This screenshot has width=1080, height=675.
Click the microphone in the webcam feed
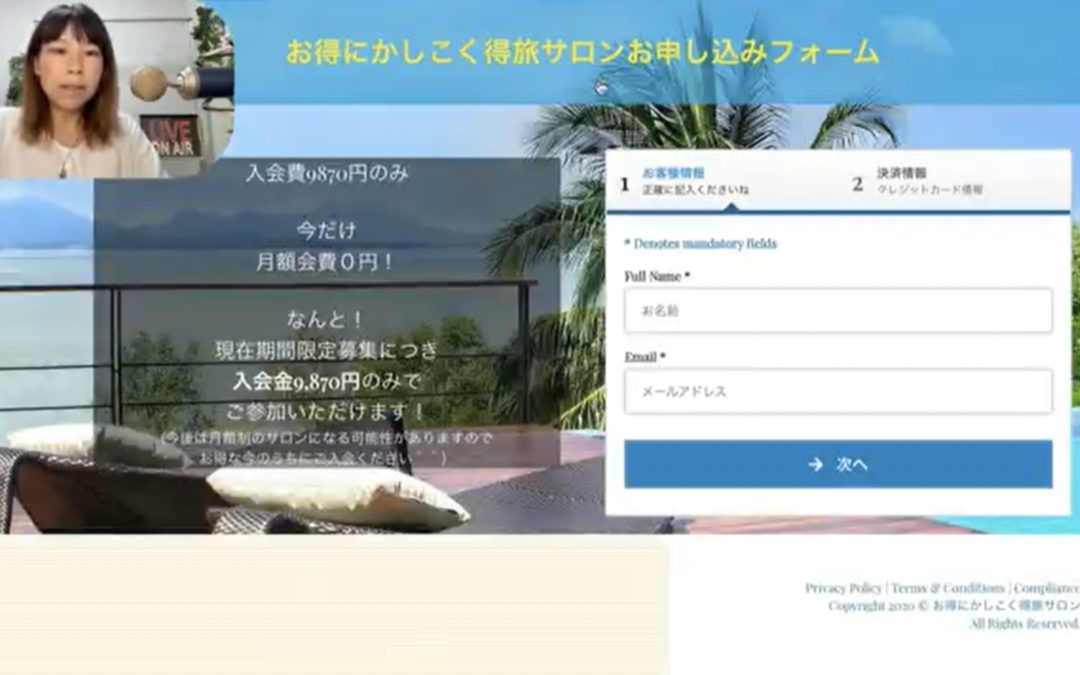click(152, 84)
